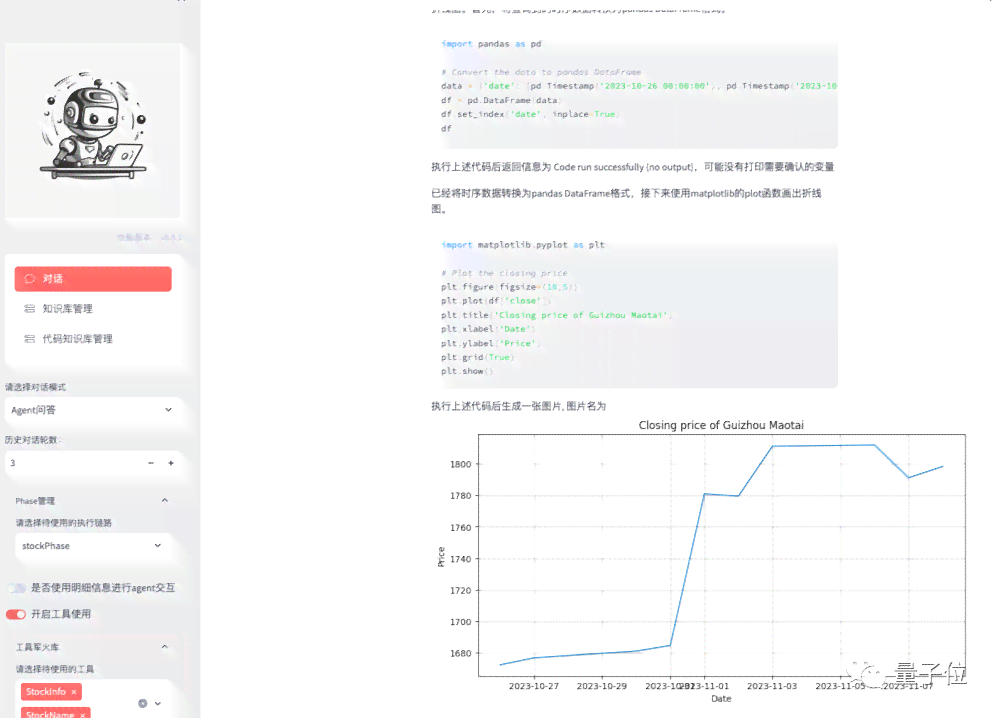This screenshot has height=718, width=1000.
Task: Open the Agent问答 dialogue mode dropdown
Action: tap(92, 410)
